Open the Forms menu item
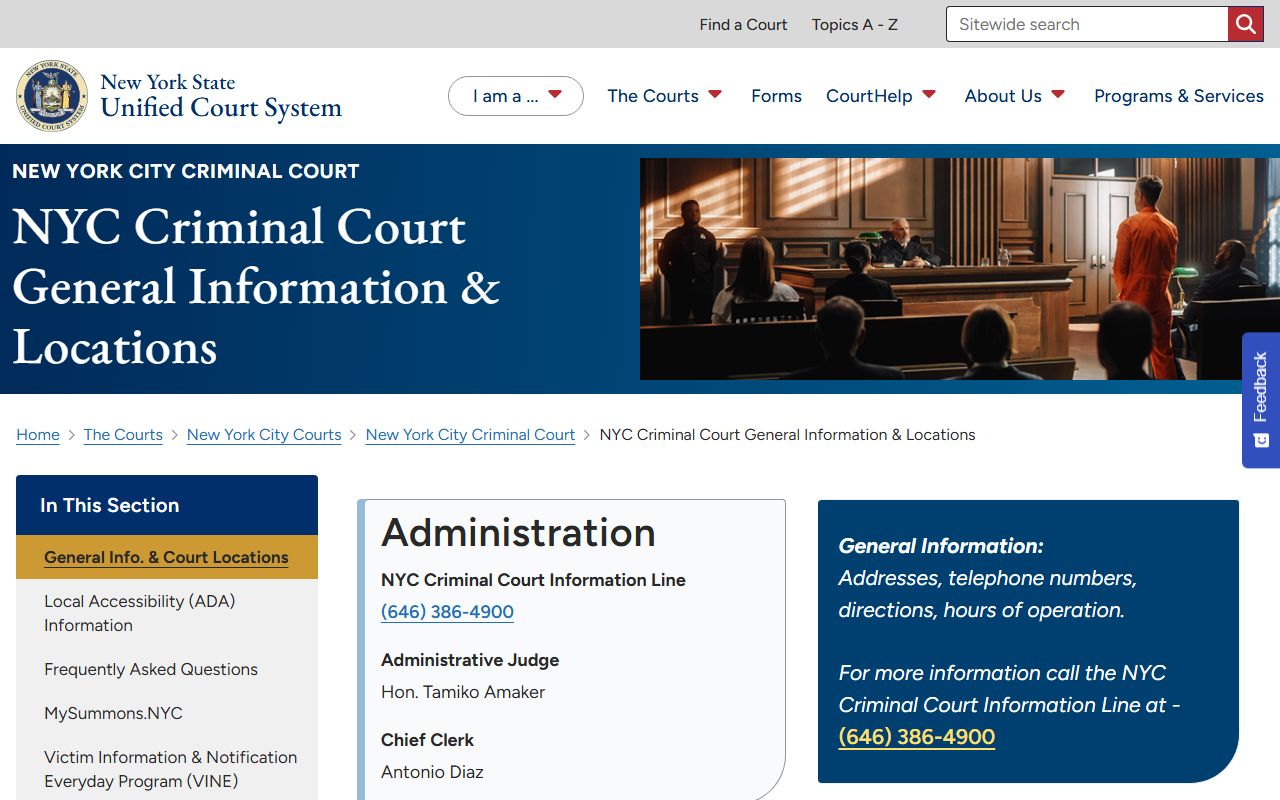1280x800 pixels. click(x=777, y=96)
